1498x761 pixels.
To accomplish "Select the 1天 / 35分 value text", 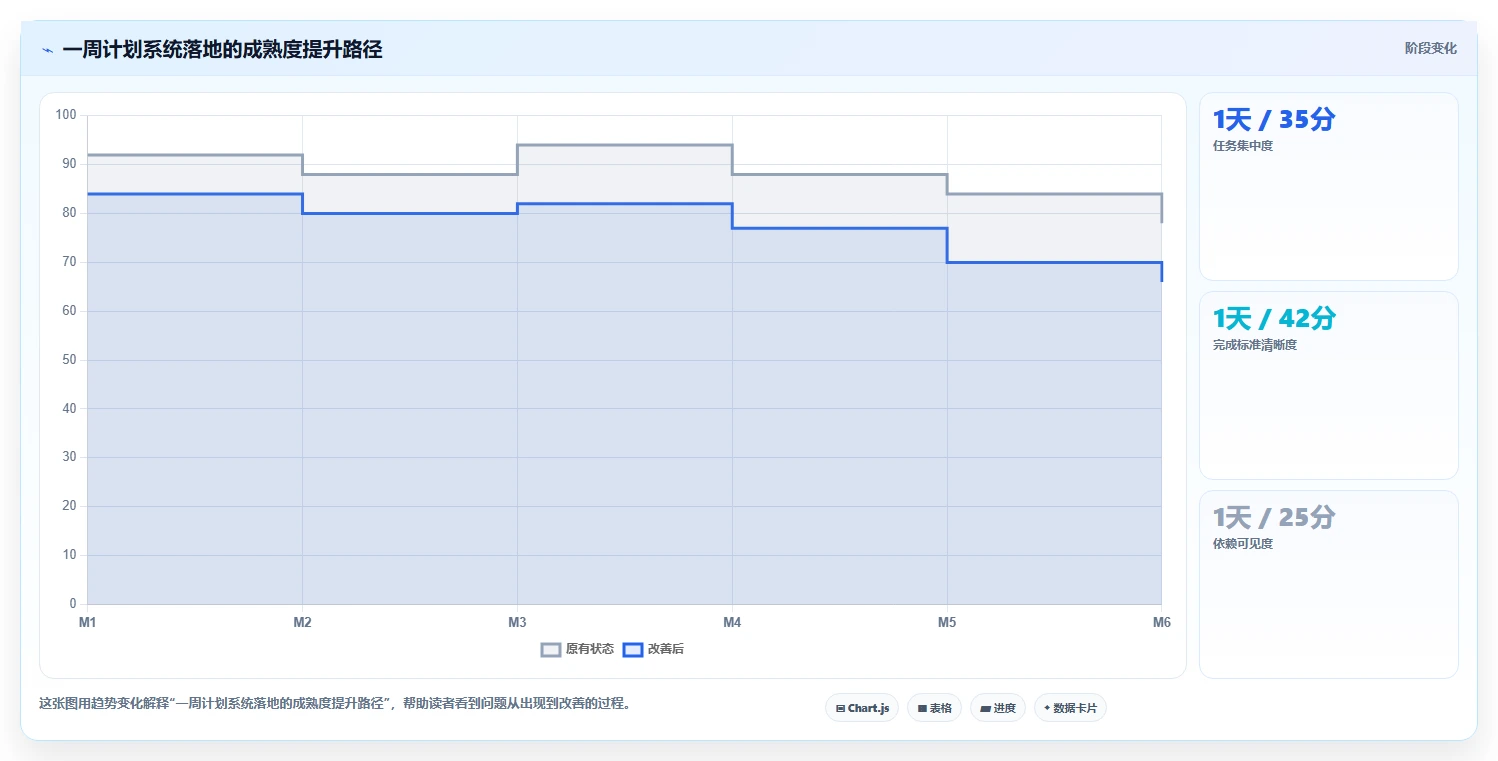I will pos(1273,120).
